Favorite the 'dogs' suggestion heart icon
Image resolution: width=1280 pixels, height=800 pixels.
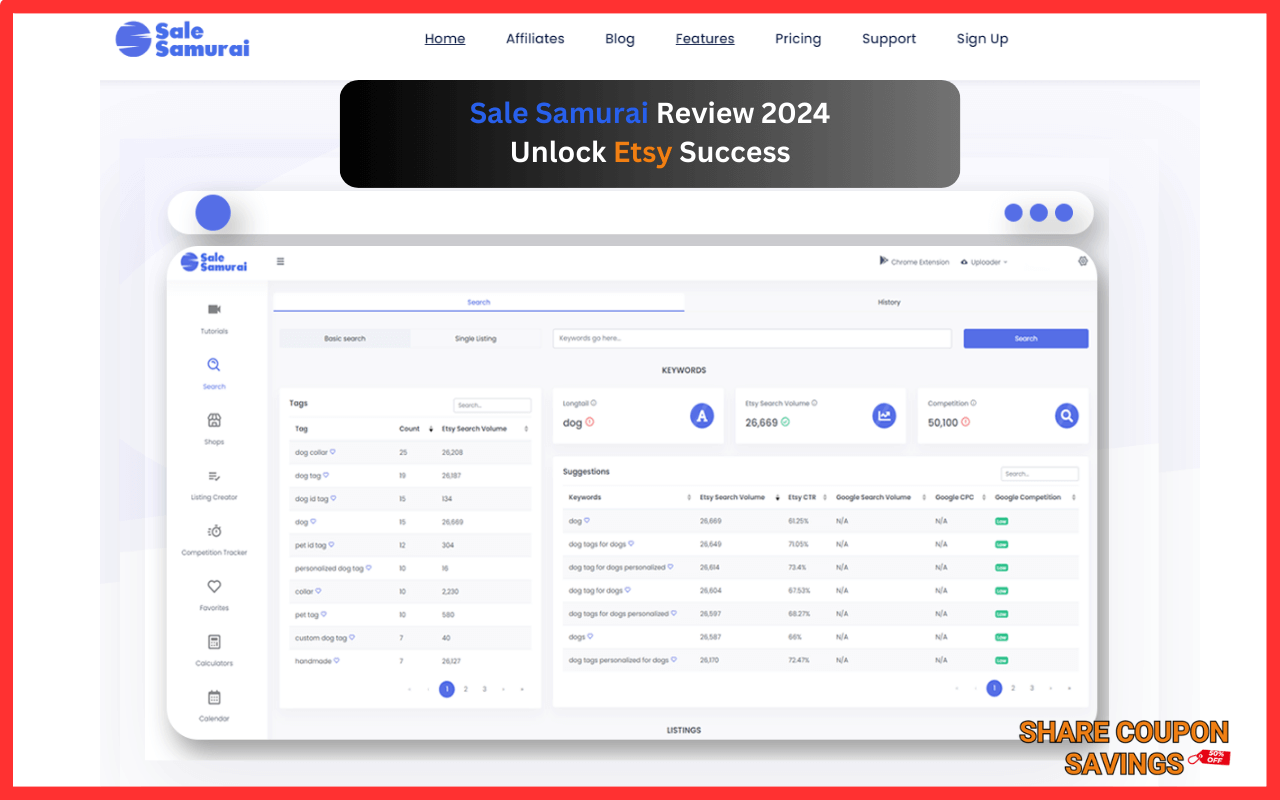click(591, 636)
